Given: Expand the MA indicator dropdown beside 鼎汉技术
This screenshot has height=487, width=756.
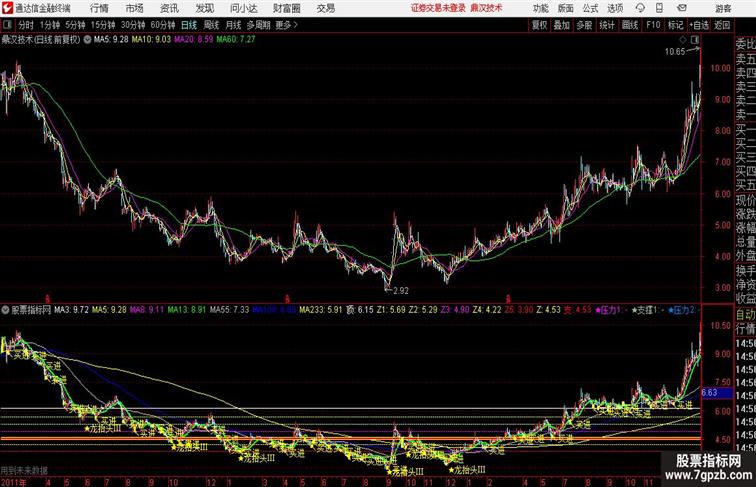Looking at the screenshot, I should point(87,40).
